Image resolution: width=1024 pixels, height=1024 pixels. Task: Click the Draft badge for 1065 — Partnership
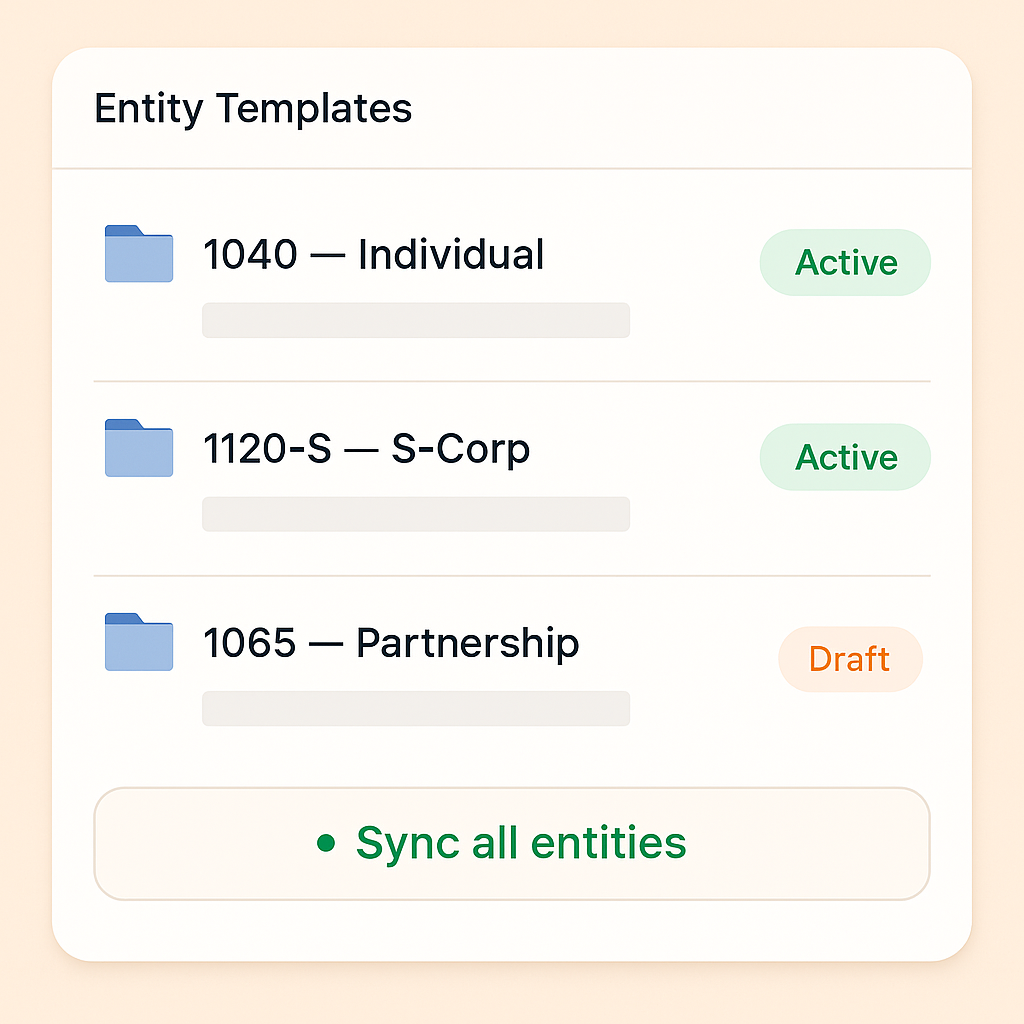point(850,658)
